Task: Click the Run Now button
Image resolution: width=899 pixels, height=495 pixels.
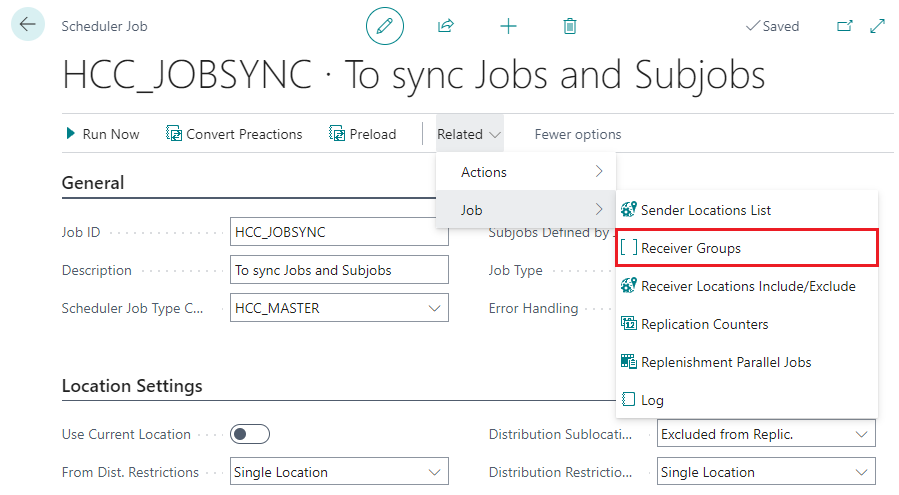Action: (102, 134)
